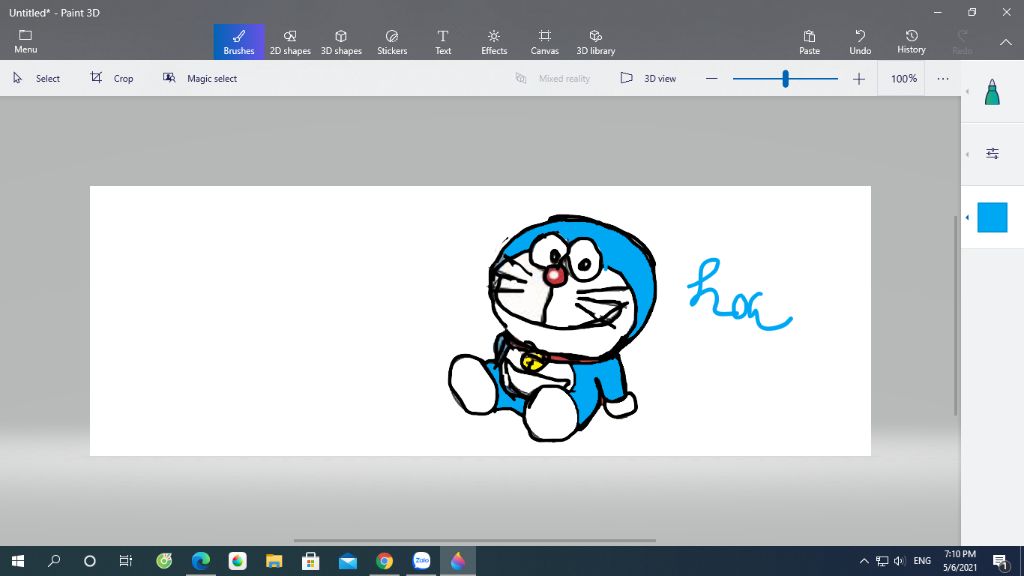Toggle 3D view
The height and width of the screenshot is (576, 1024).
648,78
